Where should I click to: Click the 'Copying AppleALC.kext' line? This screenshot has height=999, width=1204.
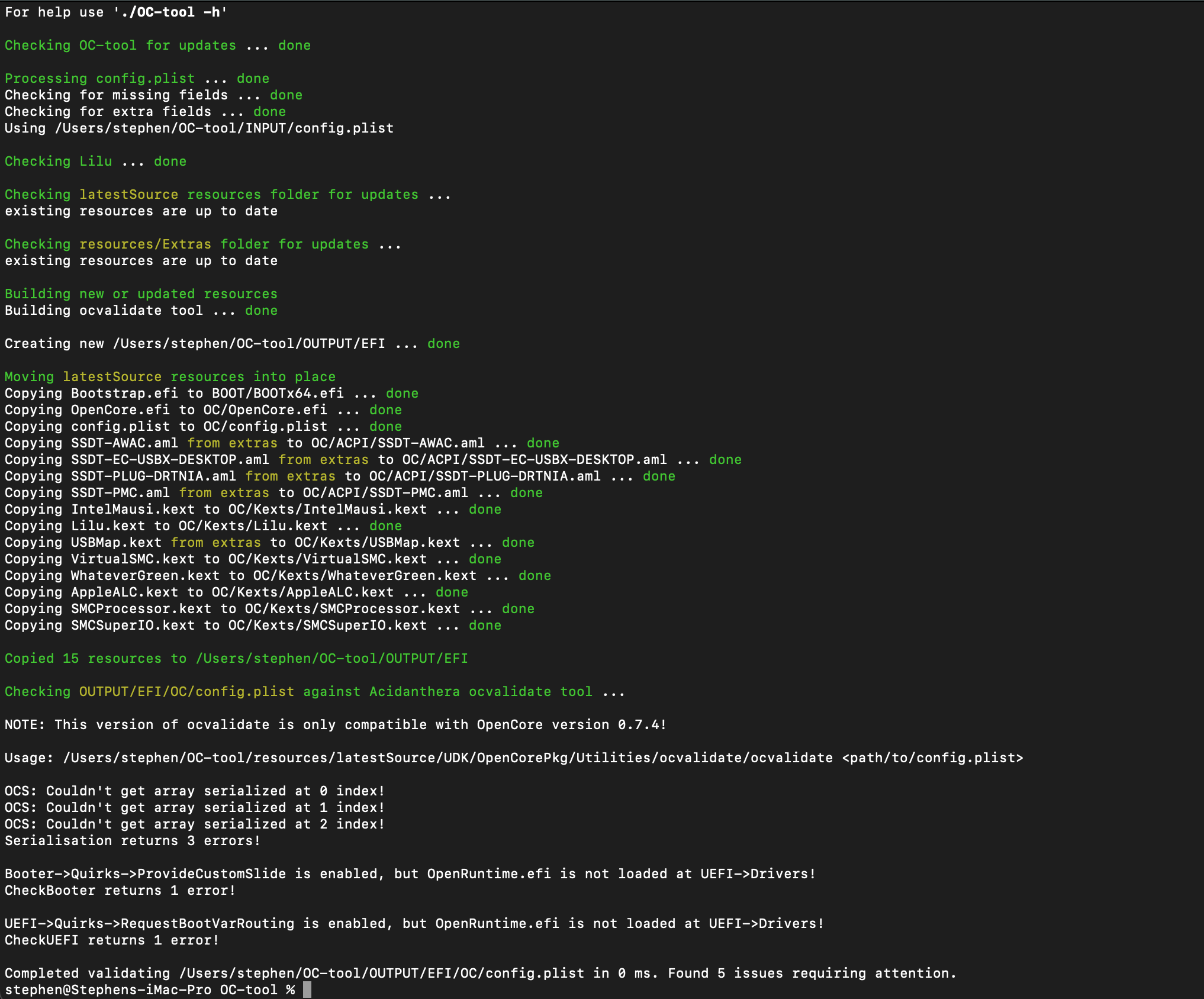coord(236,592)
